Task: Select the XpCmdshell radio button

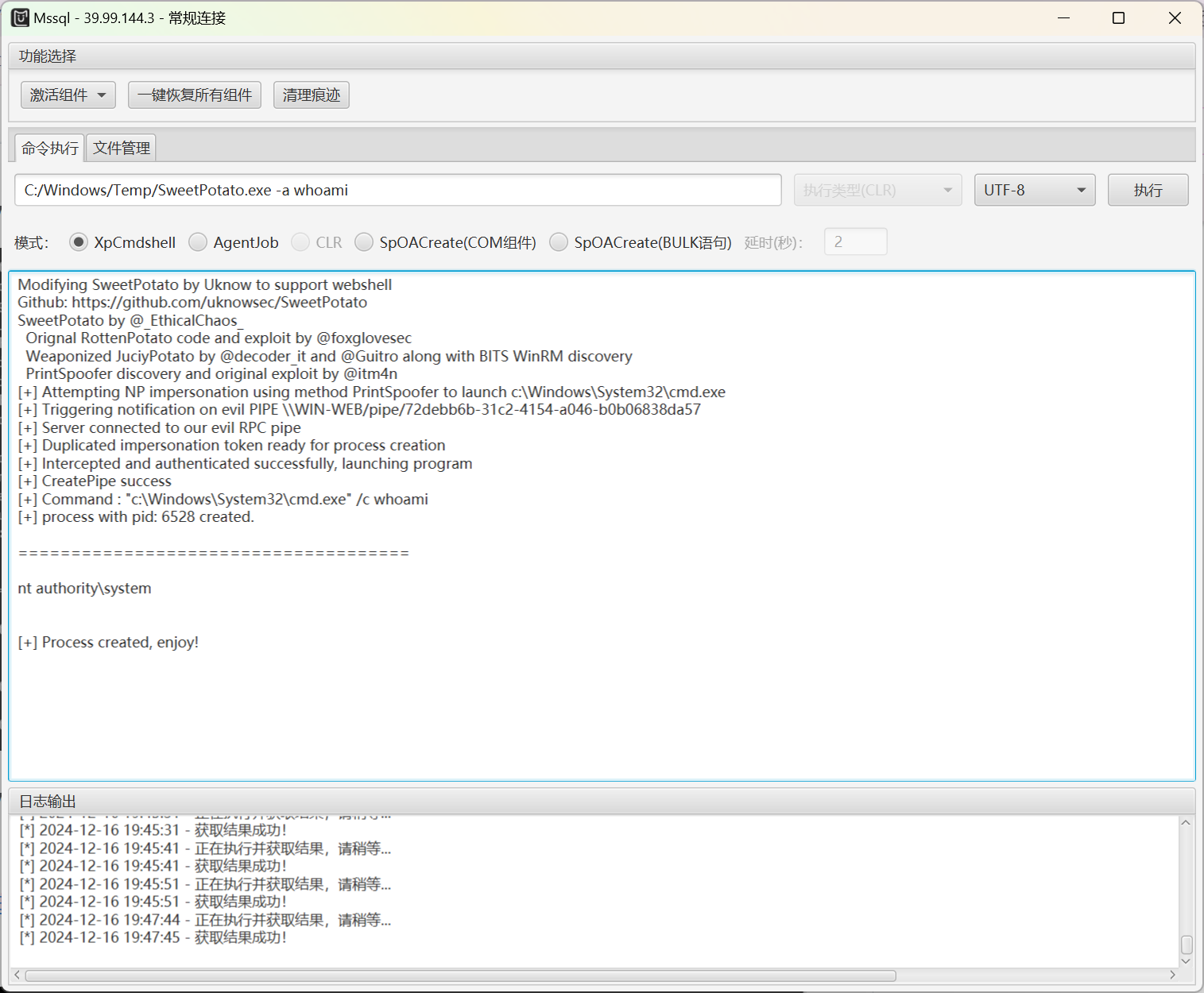Action: pyautogui.click(x=79, y=242)
